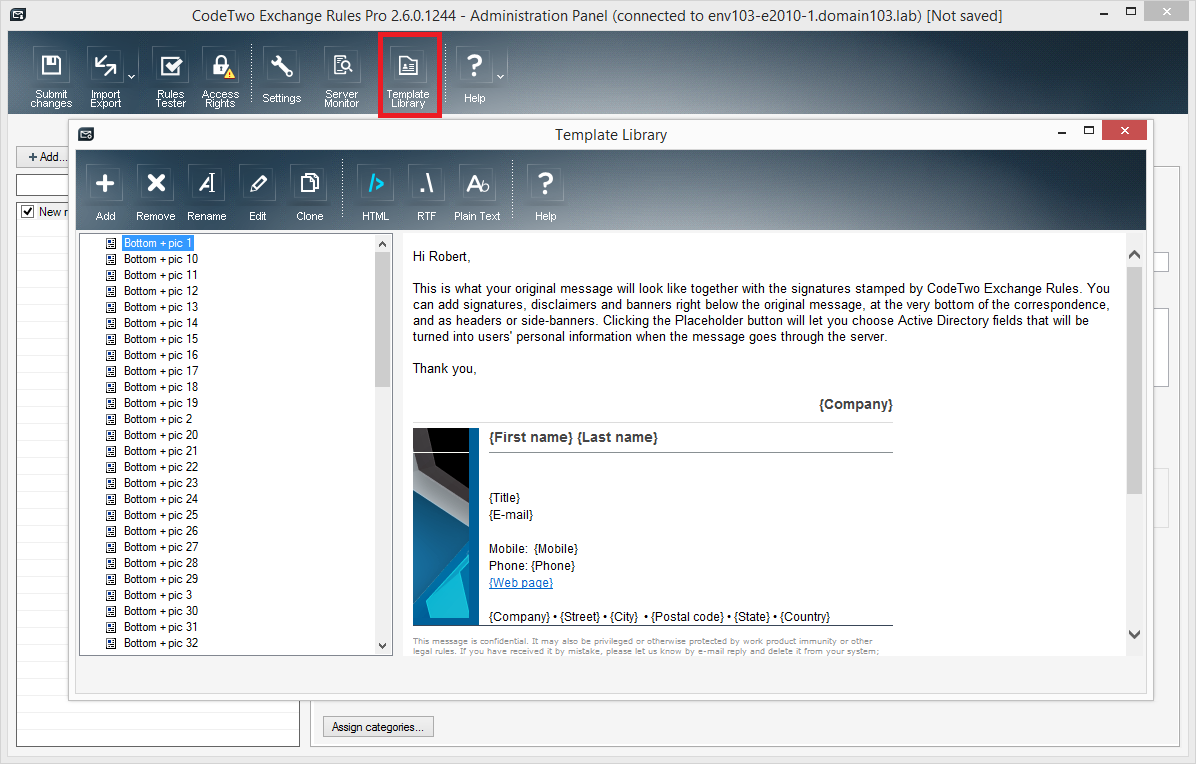Select template Bottom + pic 19
1196x764 pixels.
161,403
